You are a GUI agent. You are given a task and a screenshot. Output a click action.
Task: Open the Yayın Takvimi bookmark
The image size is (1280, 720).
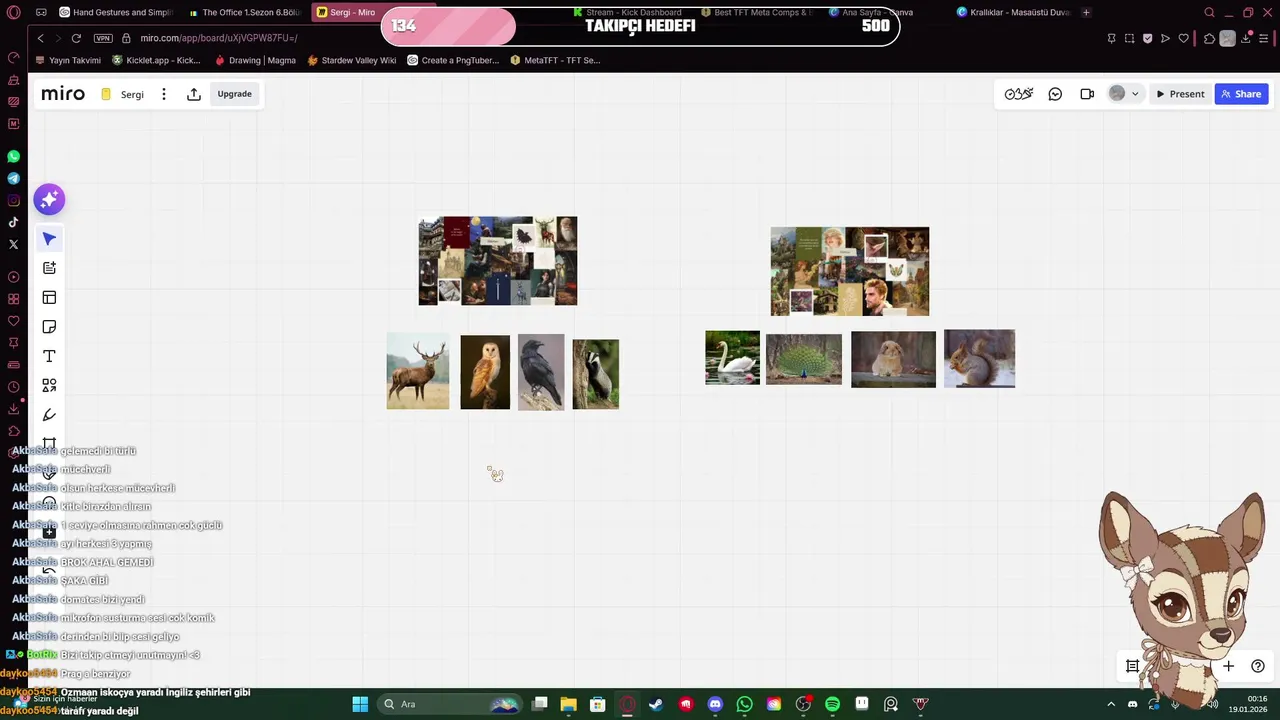pos(68,60)
